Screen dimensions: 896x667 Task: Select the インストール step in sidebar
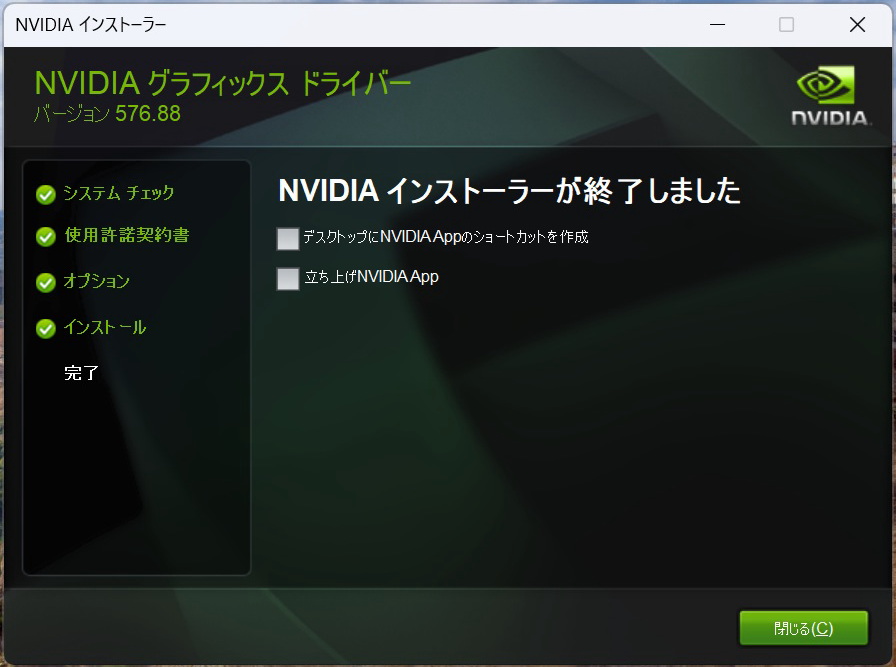pos(104,328)
